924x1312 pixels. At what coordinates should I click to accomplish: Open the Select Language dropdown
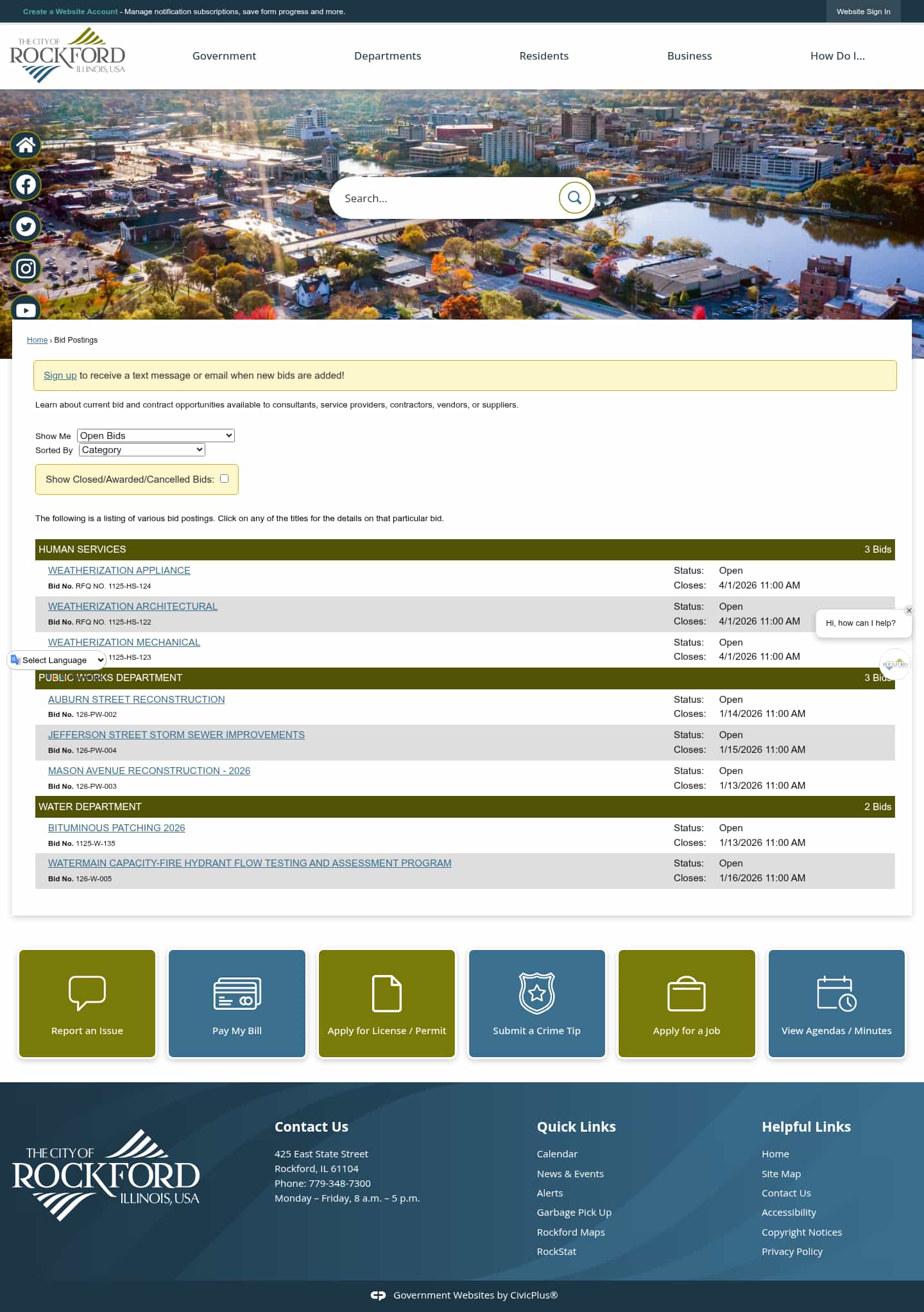click(x=56, y=660)
